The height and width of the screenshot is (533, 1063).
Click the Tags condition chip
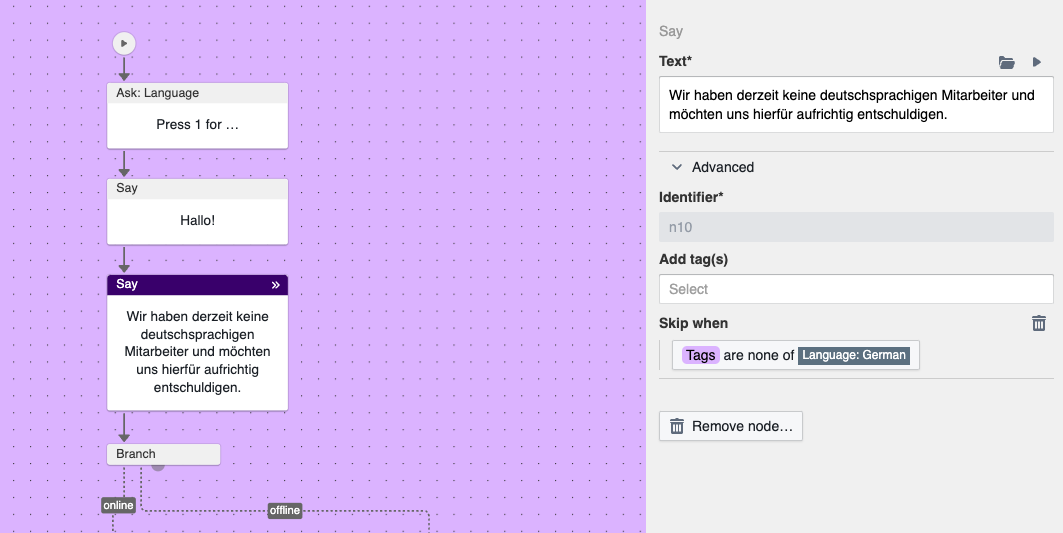(x=700, y=355)
